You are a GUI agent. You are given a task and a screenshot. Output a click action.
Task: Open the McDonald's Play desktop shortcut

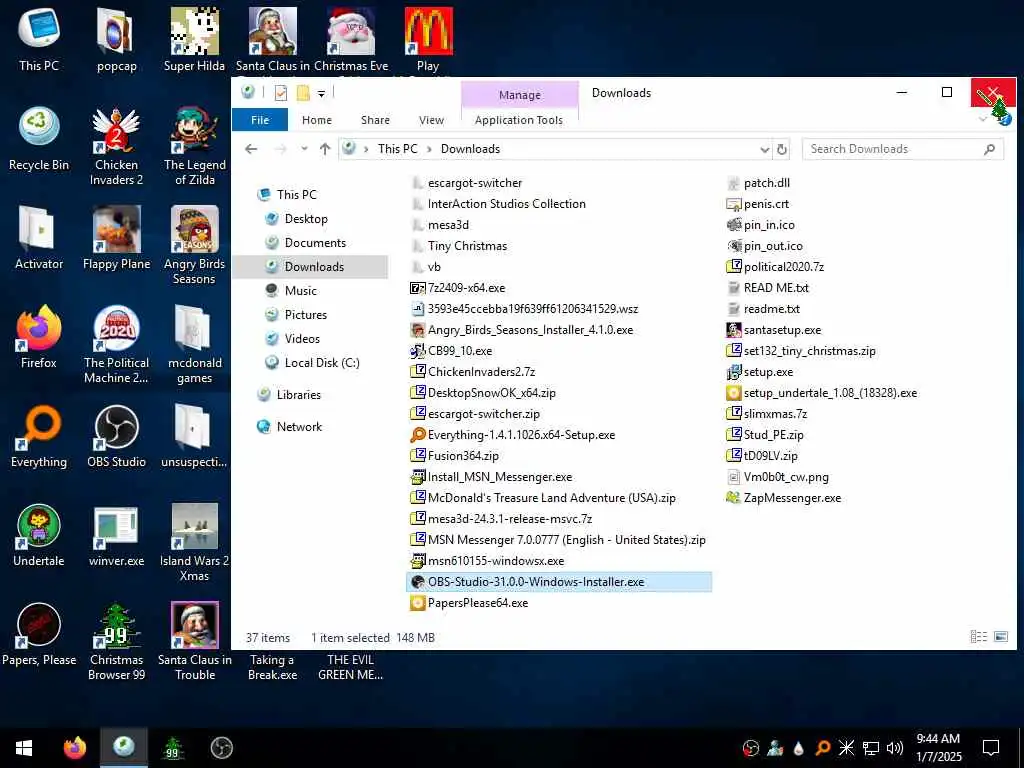point(428,39)
